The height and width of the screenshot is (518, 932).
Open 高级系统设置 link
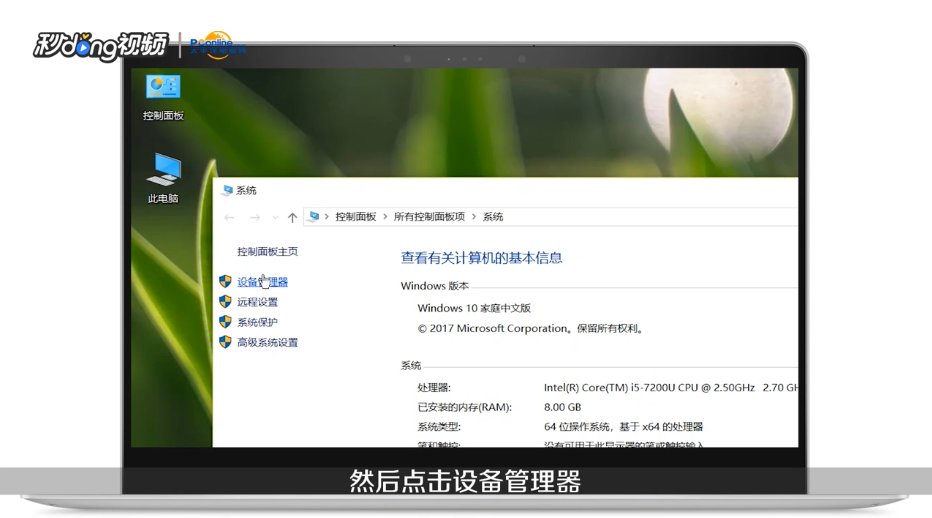tap(267, 343)
